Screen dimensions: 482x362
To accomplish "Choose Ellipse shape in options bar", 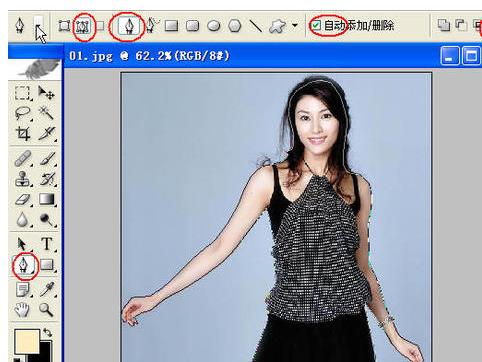I will (x=214, y=26).
